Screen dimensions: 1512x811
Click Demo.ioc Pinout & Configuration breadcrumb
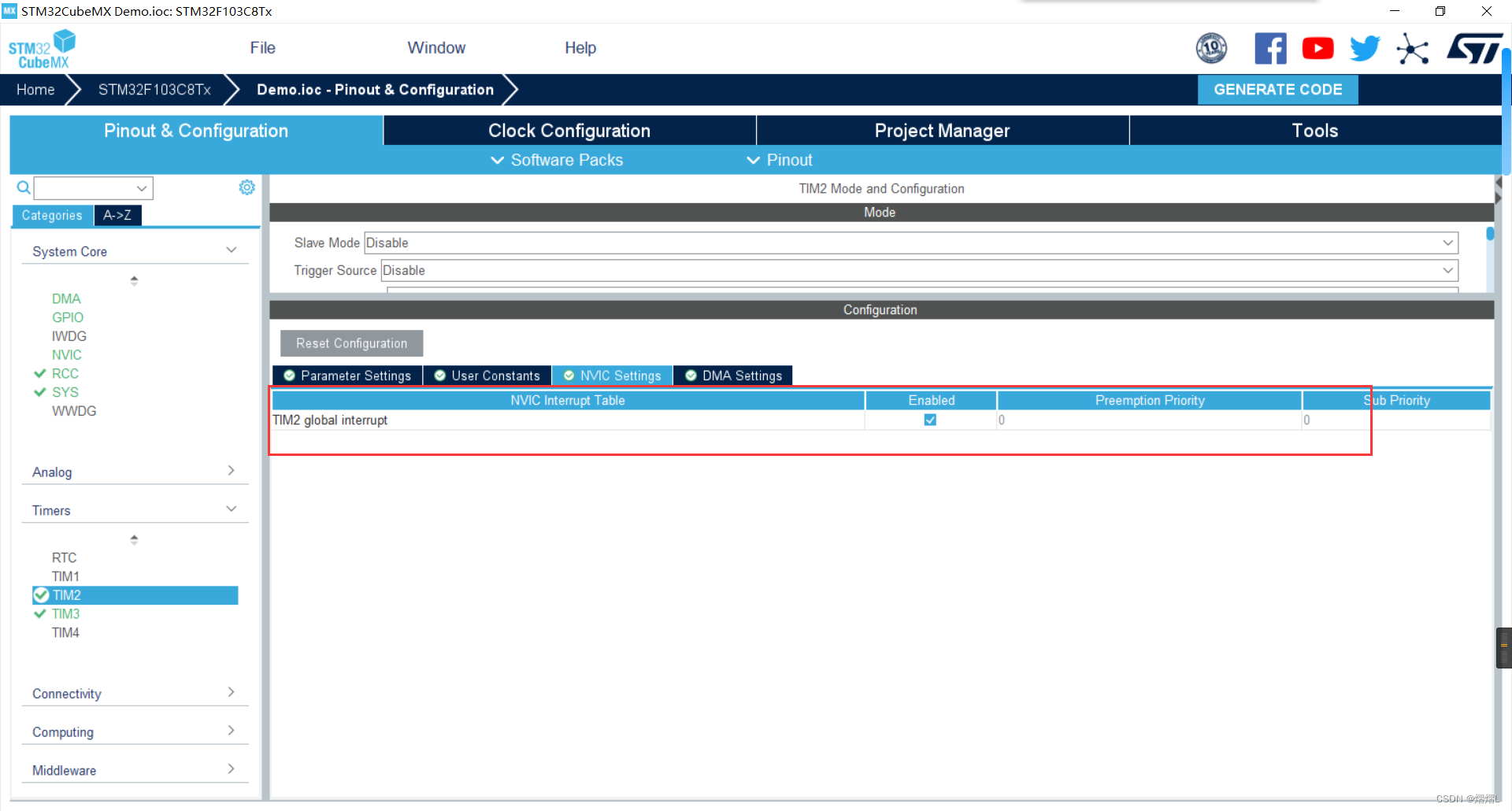coord(375,90)
